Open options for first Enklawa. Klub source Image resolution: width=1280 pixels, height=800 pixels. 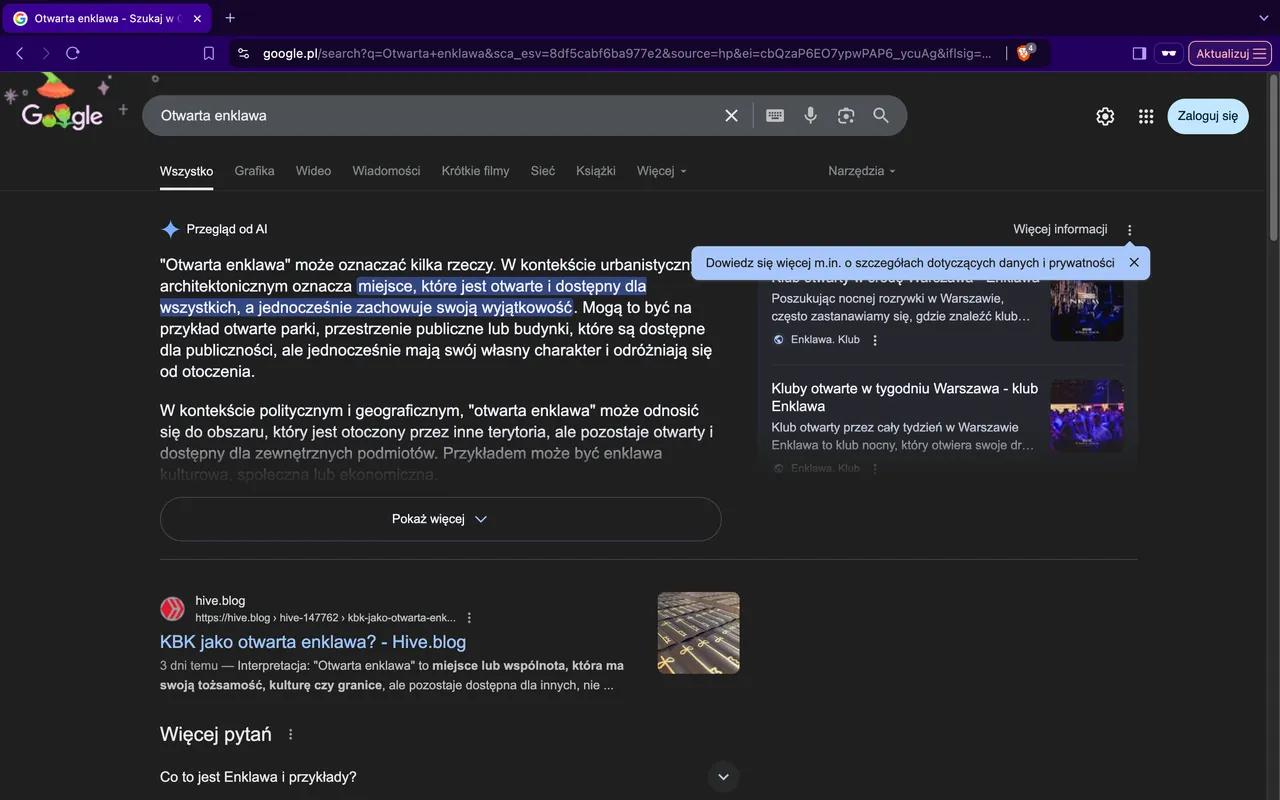point(875,340)
